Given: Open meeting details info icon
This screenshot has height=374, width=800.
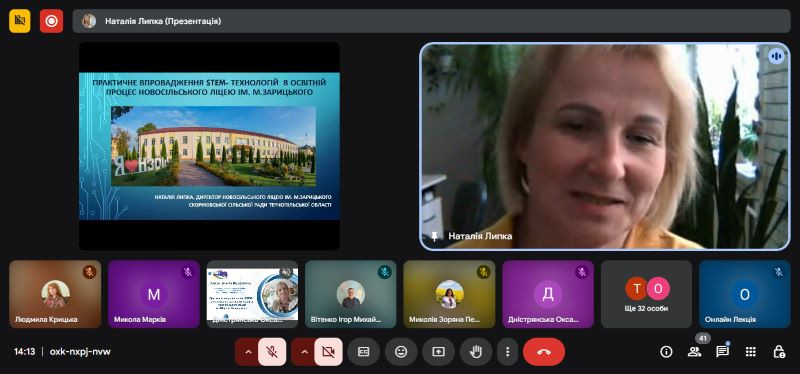Looking at the screenshot, I should tap(666, 352).
